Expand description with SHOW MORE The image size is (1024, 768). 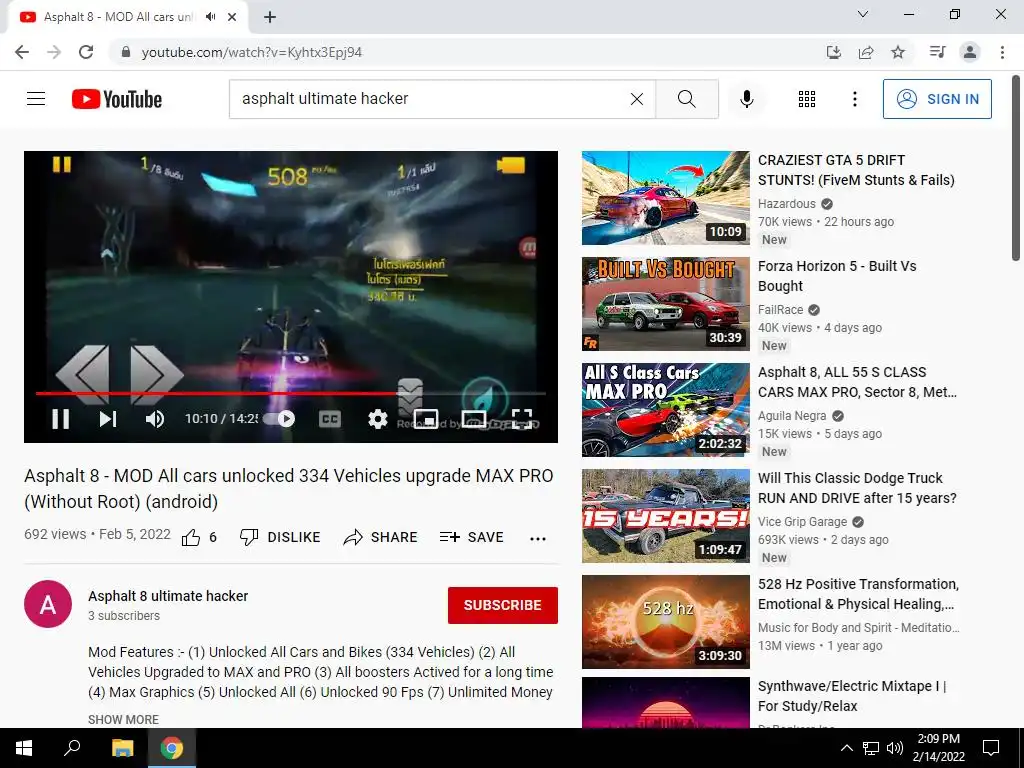123,720
